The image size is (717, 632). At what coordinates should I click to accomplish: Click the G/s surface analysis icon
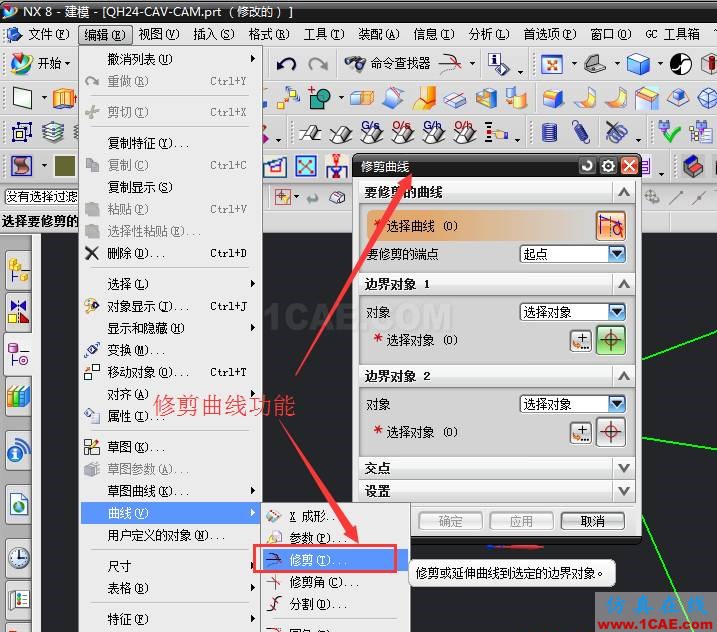coord(371,132)
